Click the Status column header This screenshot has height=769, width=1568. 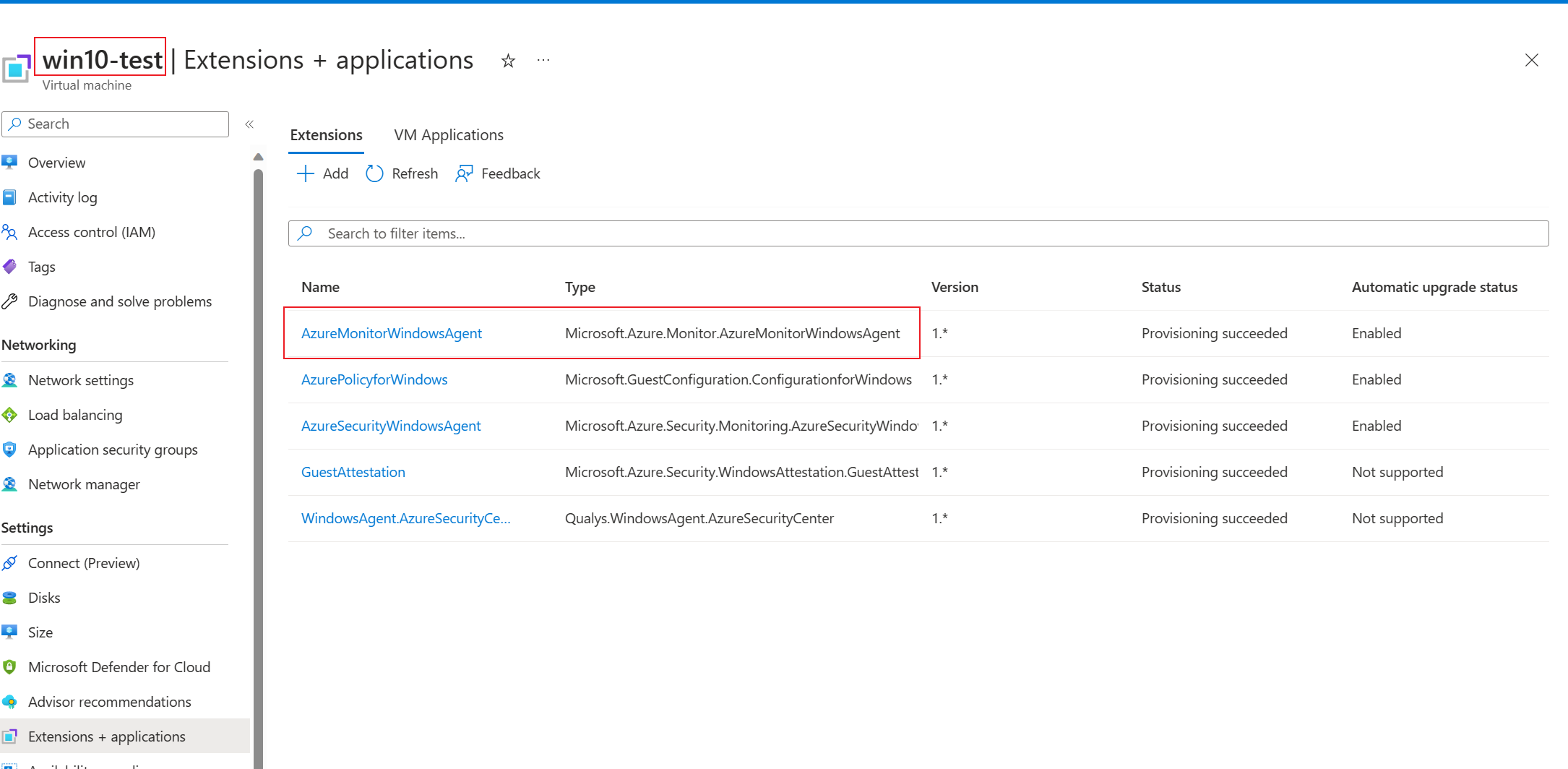pyautogui.click(x=1161, y=287)
